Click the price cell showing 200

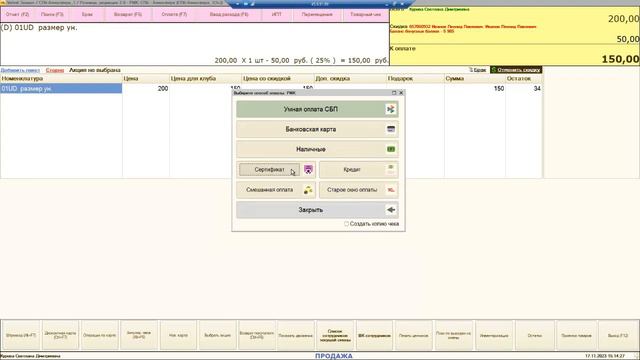click(146, 89)
